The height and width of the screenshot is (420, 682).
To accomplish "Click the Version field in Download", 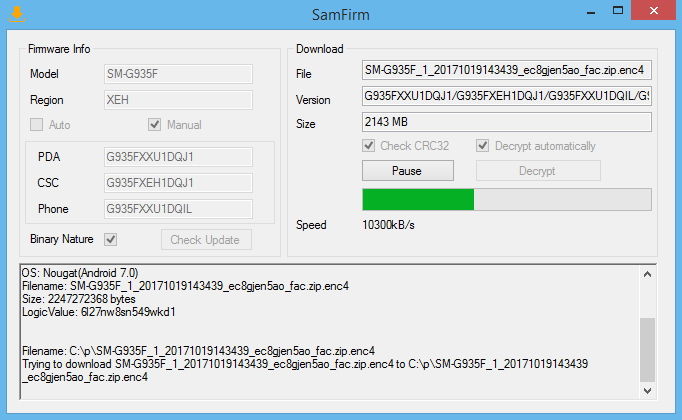I will (x=507, y=96).
